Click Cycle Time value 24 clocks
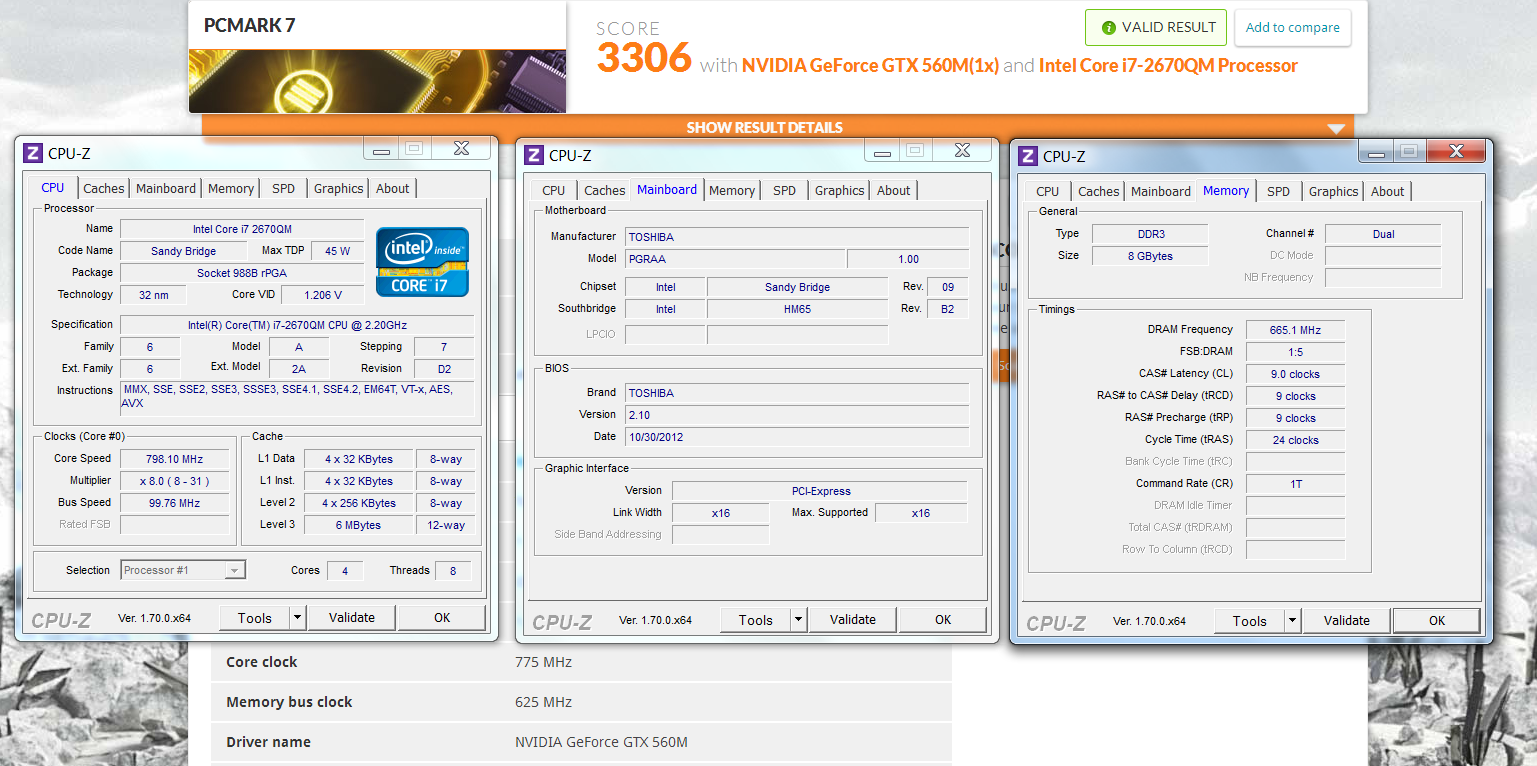 point(1295,440)
